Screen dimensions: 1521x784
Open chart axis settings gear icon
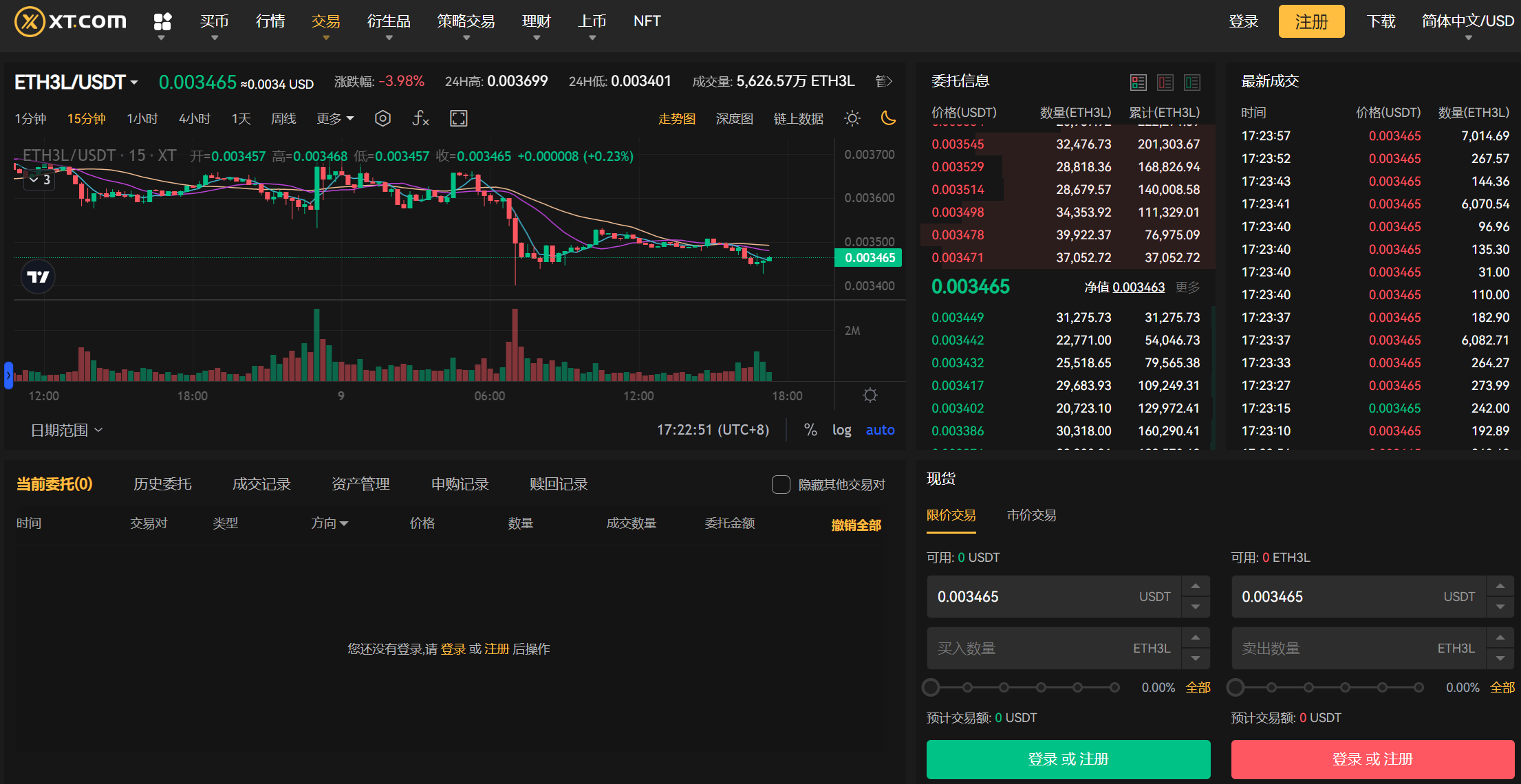coord(870,395)
